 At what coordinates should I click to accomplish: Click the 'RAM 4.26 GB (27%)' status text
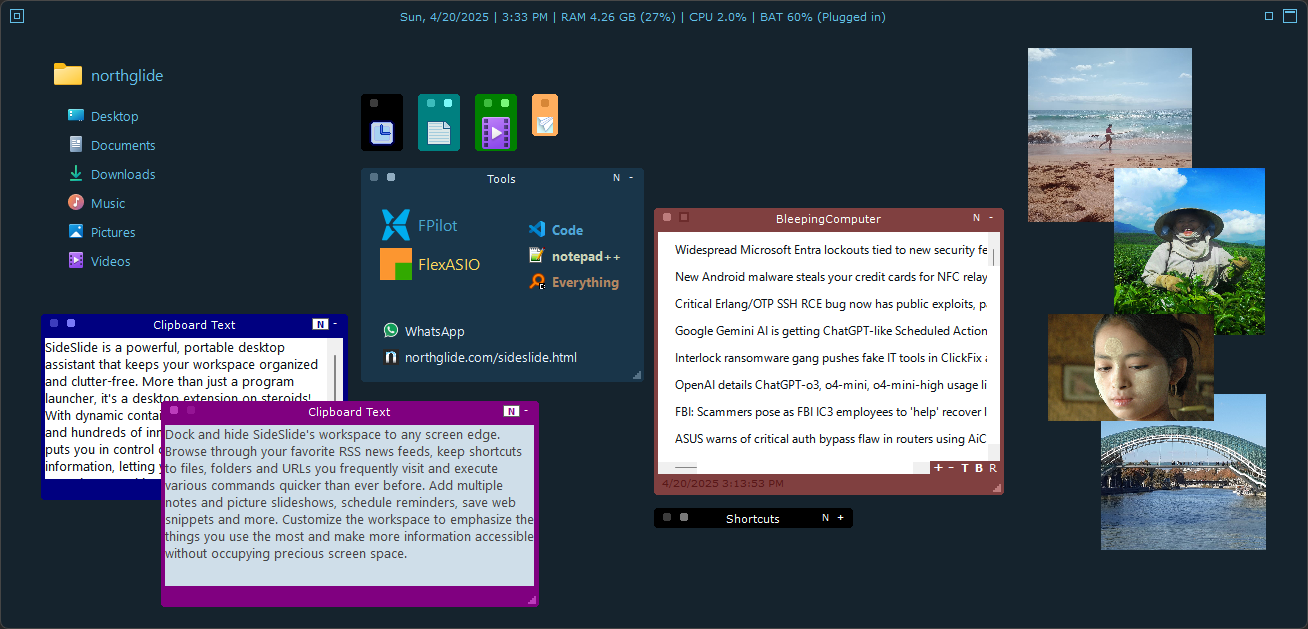coord(618,17)
